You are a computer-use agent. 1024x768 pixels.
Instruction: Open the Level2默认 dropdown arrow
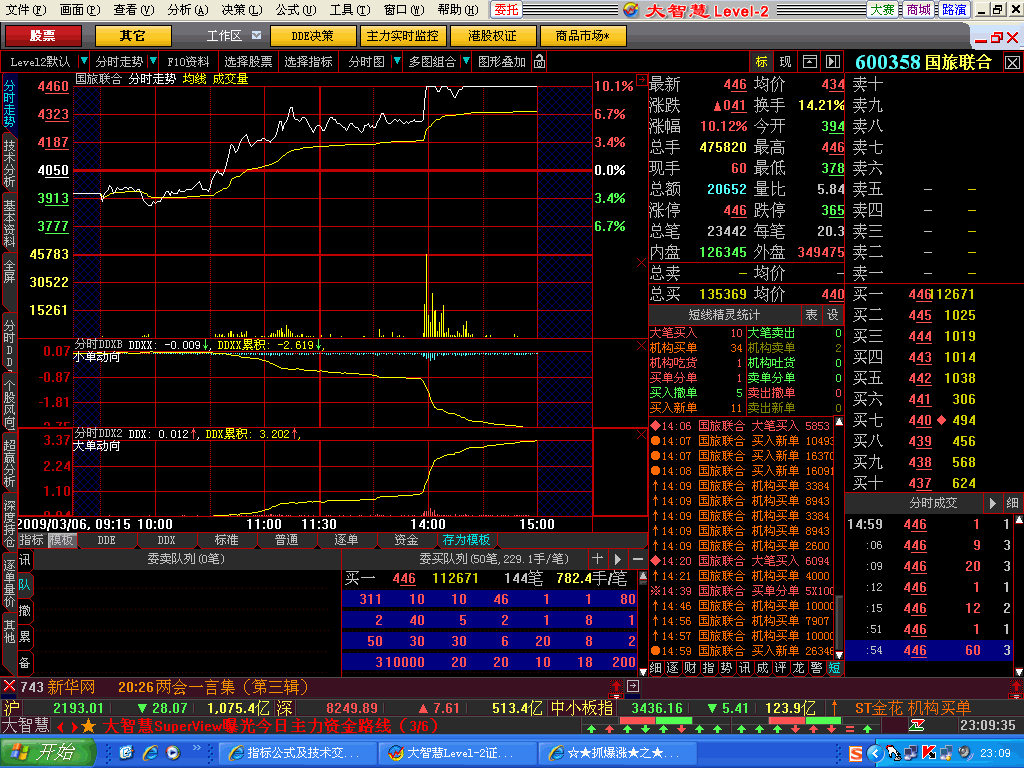[83, 61]
